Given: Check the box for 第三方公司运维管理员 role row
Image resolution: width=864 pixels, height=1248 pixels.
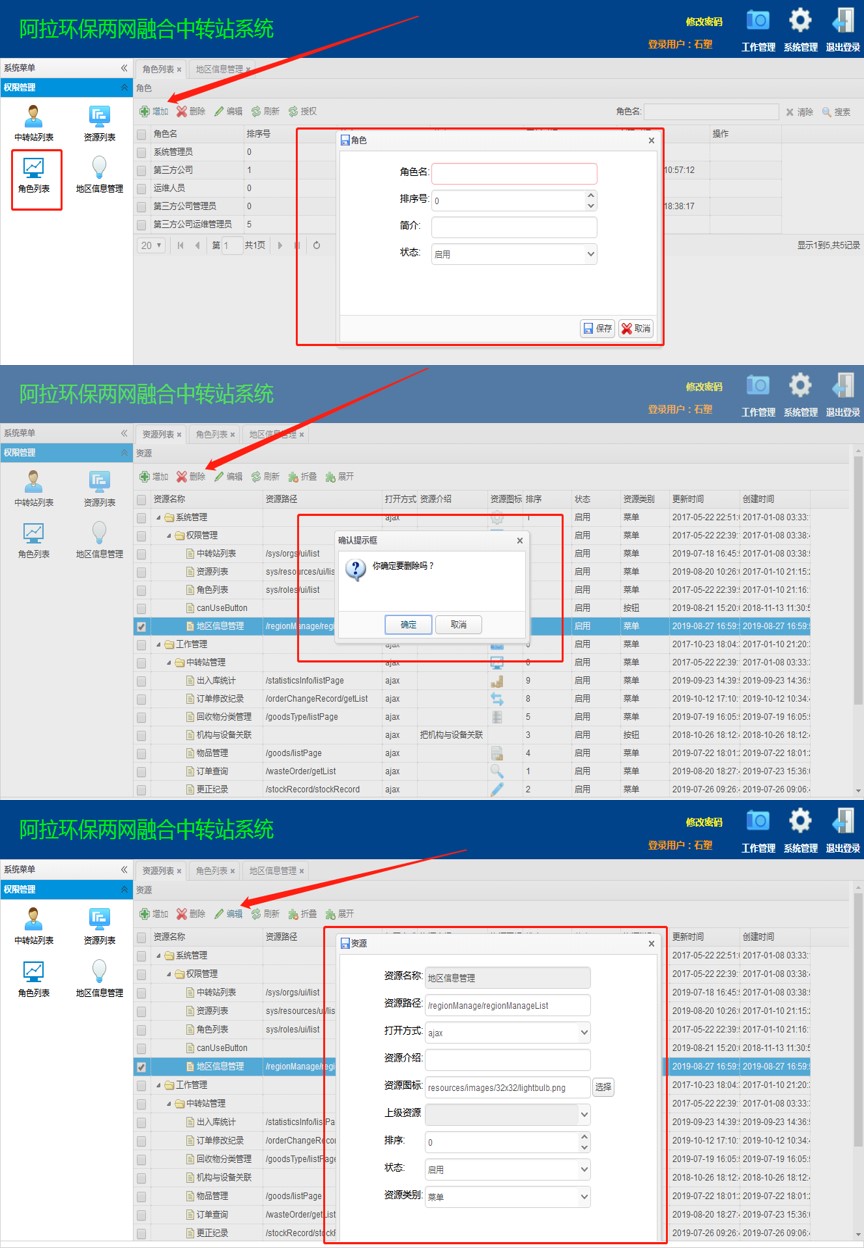Looking at the screenshot, I should pos(141,224).
